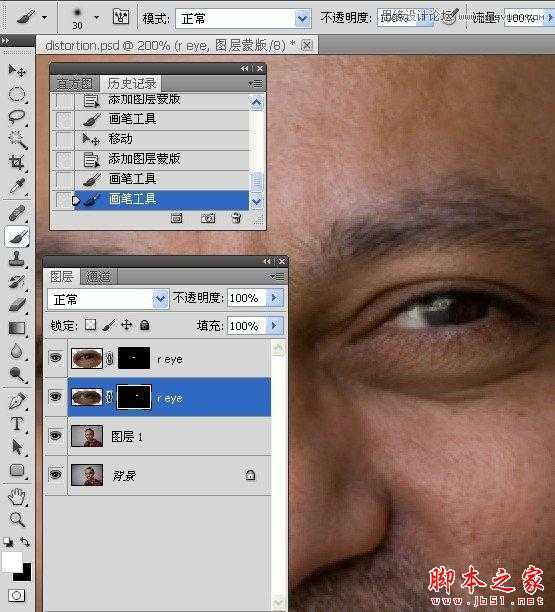Activate the Hand tool
This screenshot has height=612, width=555.
[x=17, y=497]
